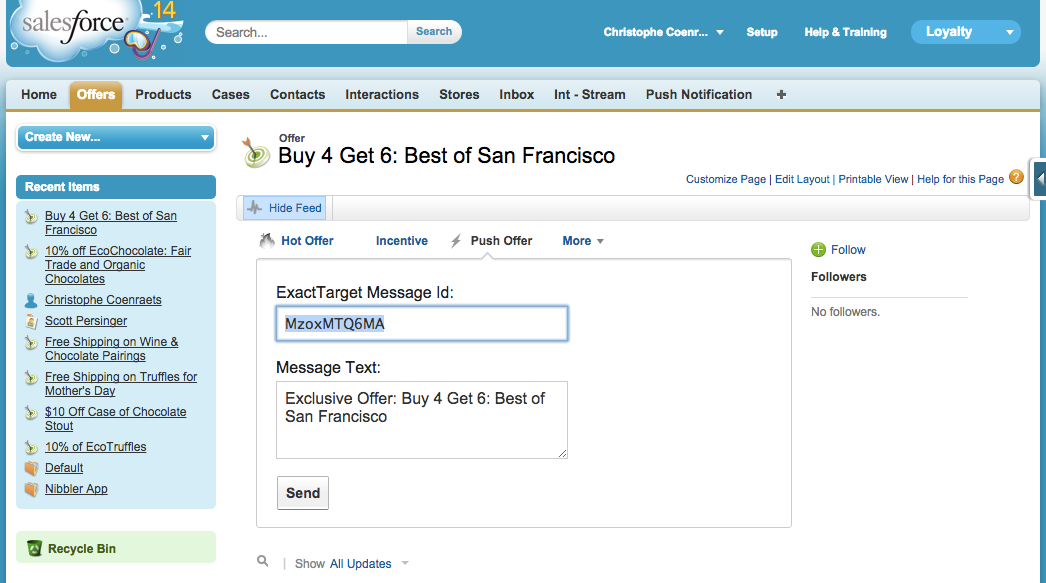Open the Create New dropdown
Screen dimensions: 1046x583
tap(116, 137)
